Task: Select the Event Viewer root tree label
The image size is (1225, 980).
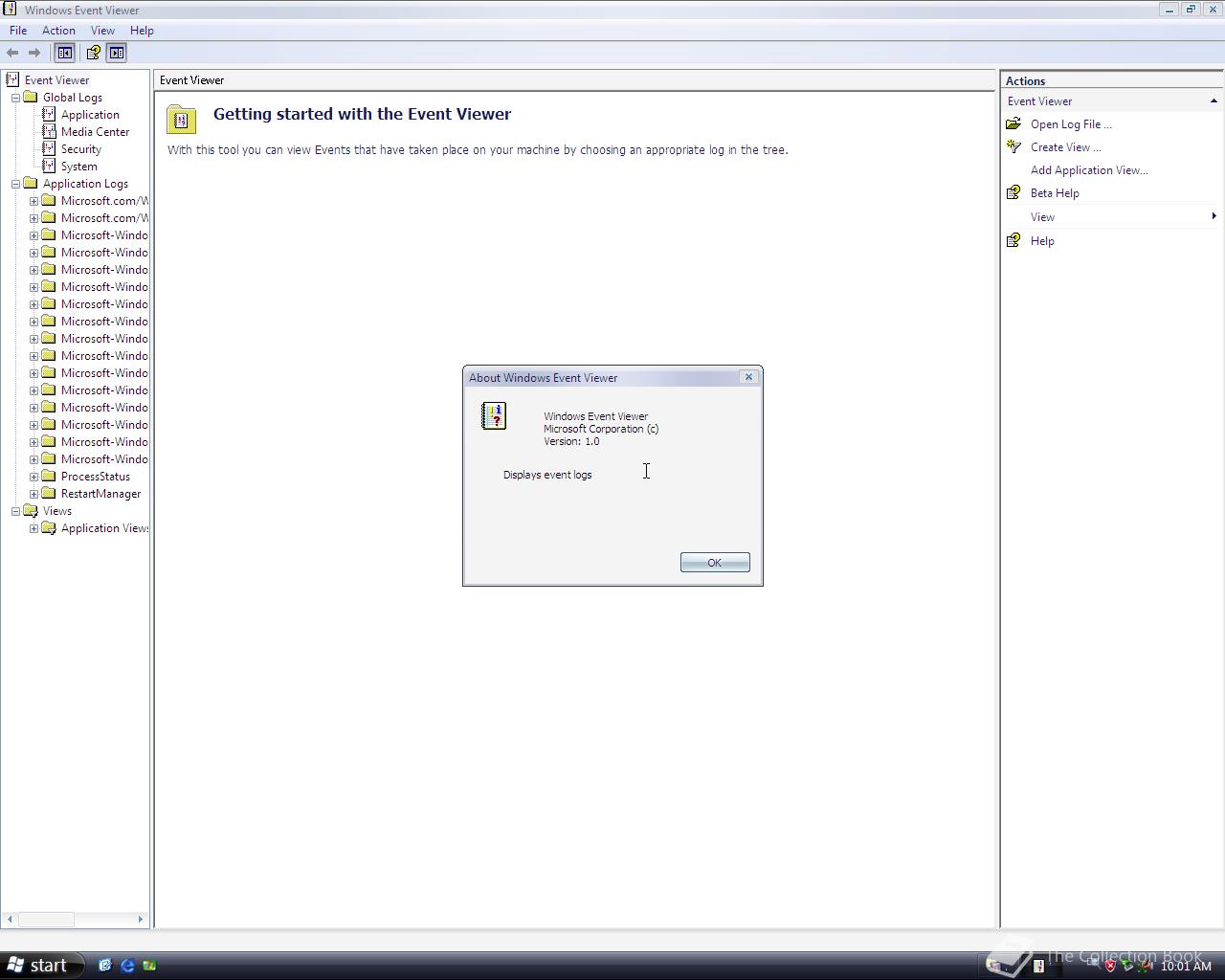Action: point(56,80)
